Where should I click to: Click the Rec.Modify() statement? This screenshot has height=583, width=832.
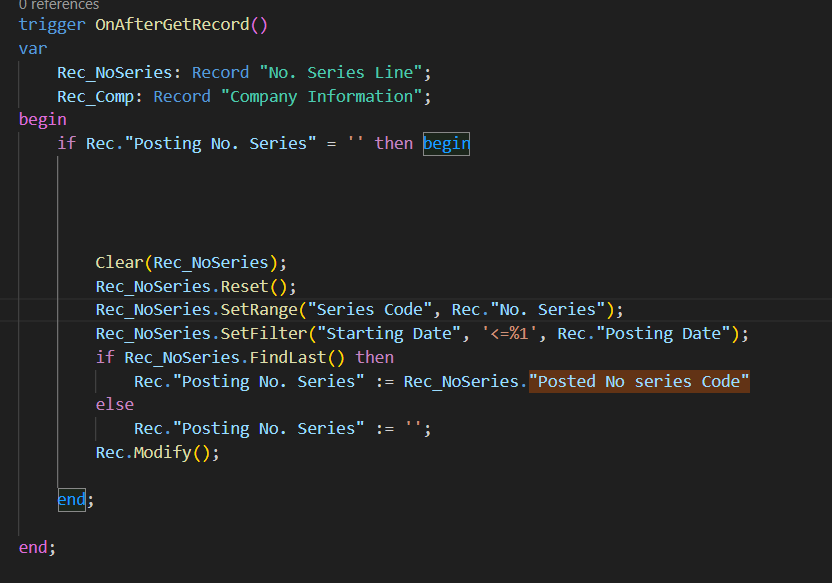(157, 452)
